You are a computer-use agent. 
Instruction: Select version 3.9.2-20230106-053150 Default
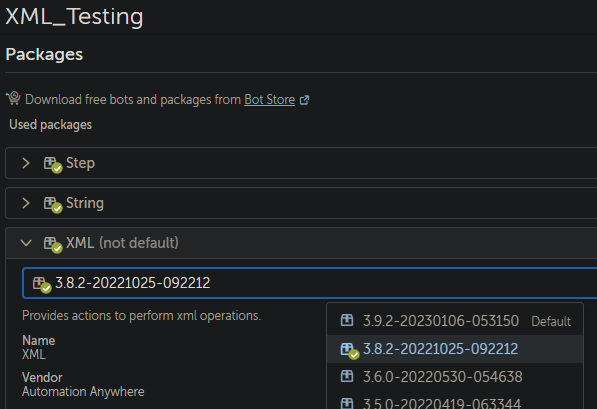click(455, 321)
